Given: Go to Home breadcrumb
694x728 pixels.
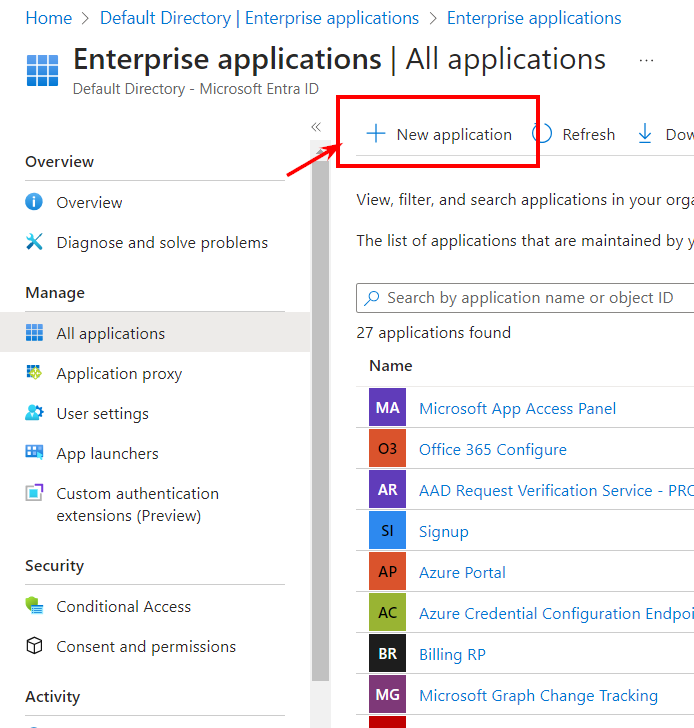Looking at the screenshot, I should [x=49, y=18].
